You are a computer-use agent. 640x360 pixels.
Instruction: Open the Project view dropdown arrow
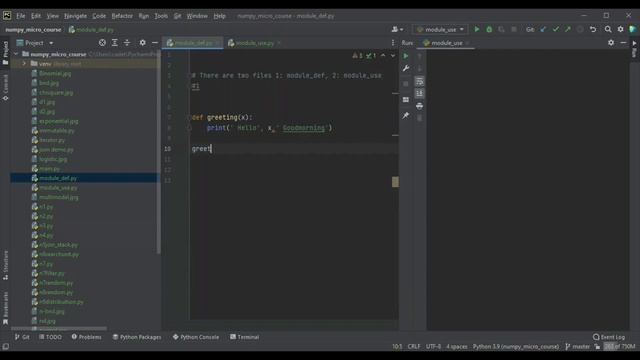(51, 43)
